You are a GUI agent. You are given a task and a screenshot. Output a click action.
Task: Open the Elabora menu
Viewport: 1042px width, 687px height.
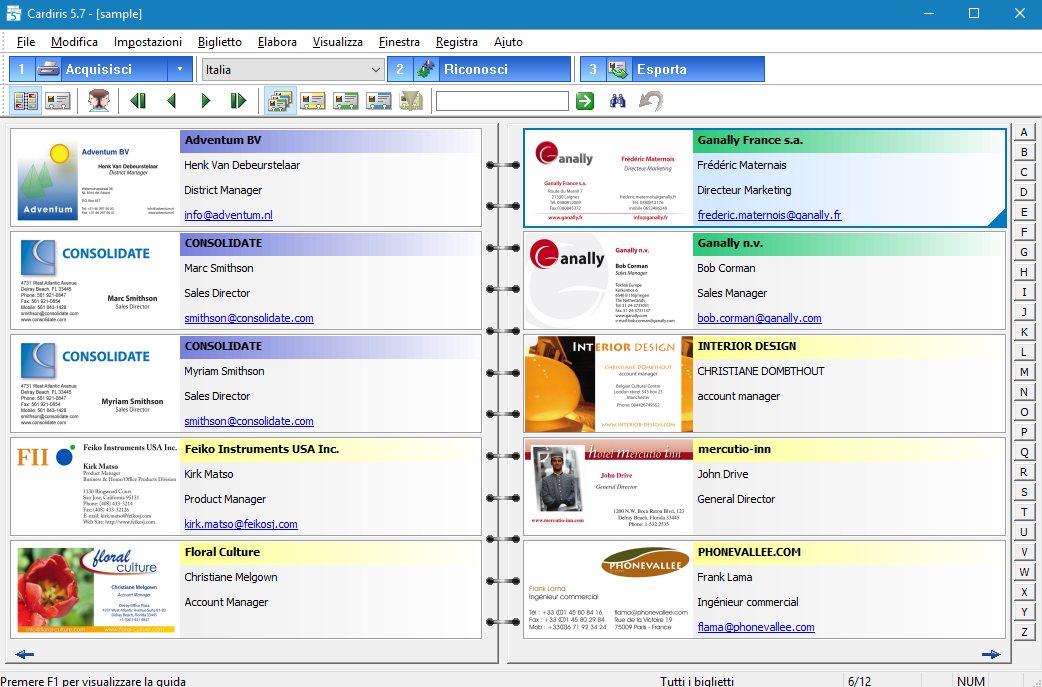click(277, 42)
